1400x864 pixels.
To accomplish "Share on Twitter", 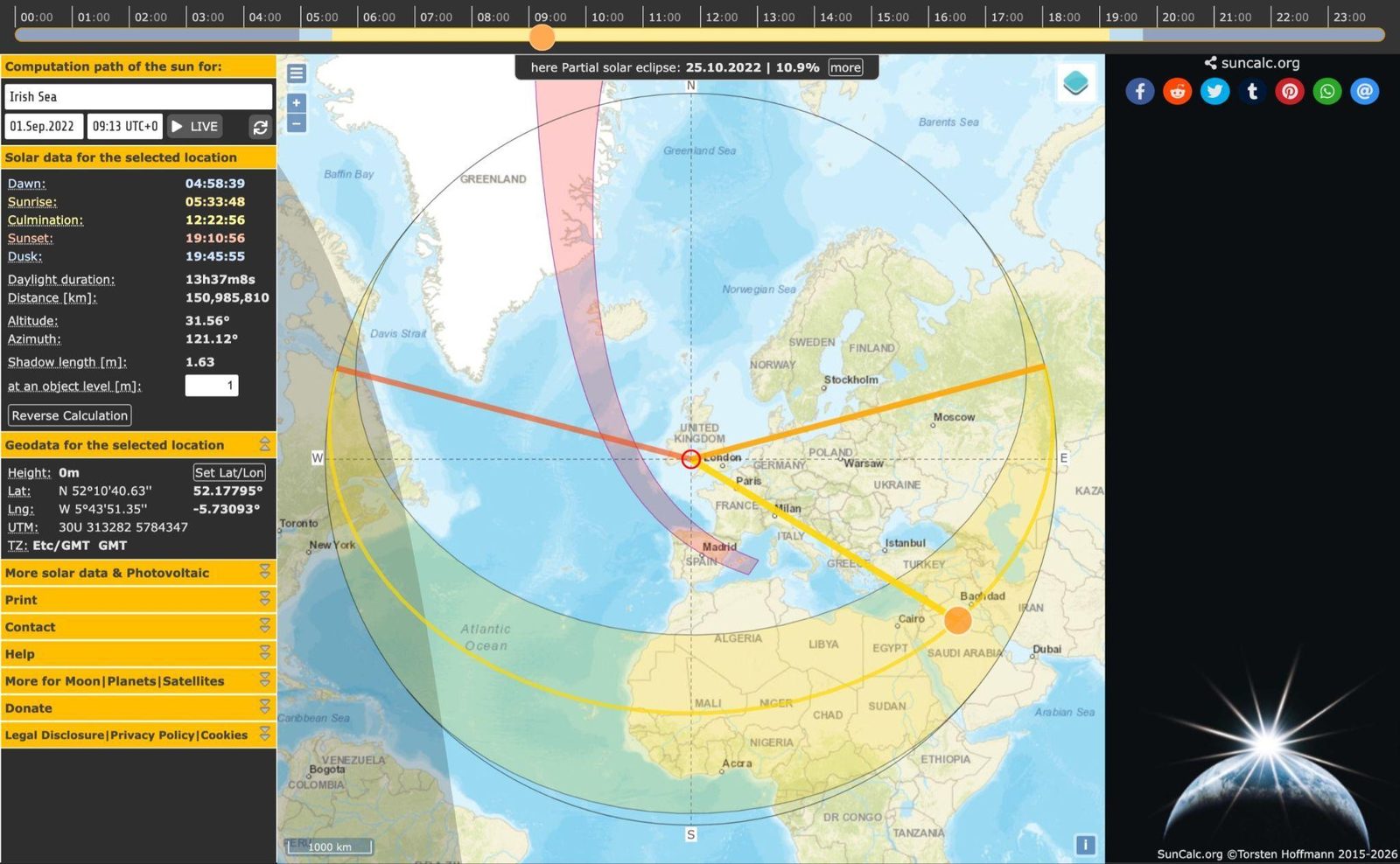I will (1214, 91).
